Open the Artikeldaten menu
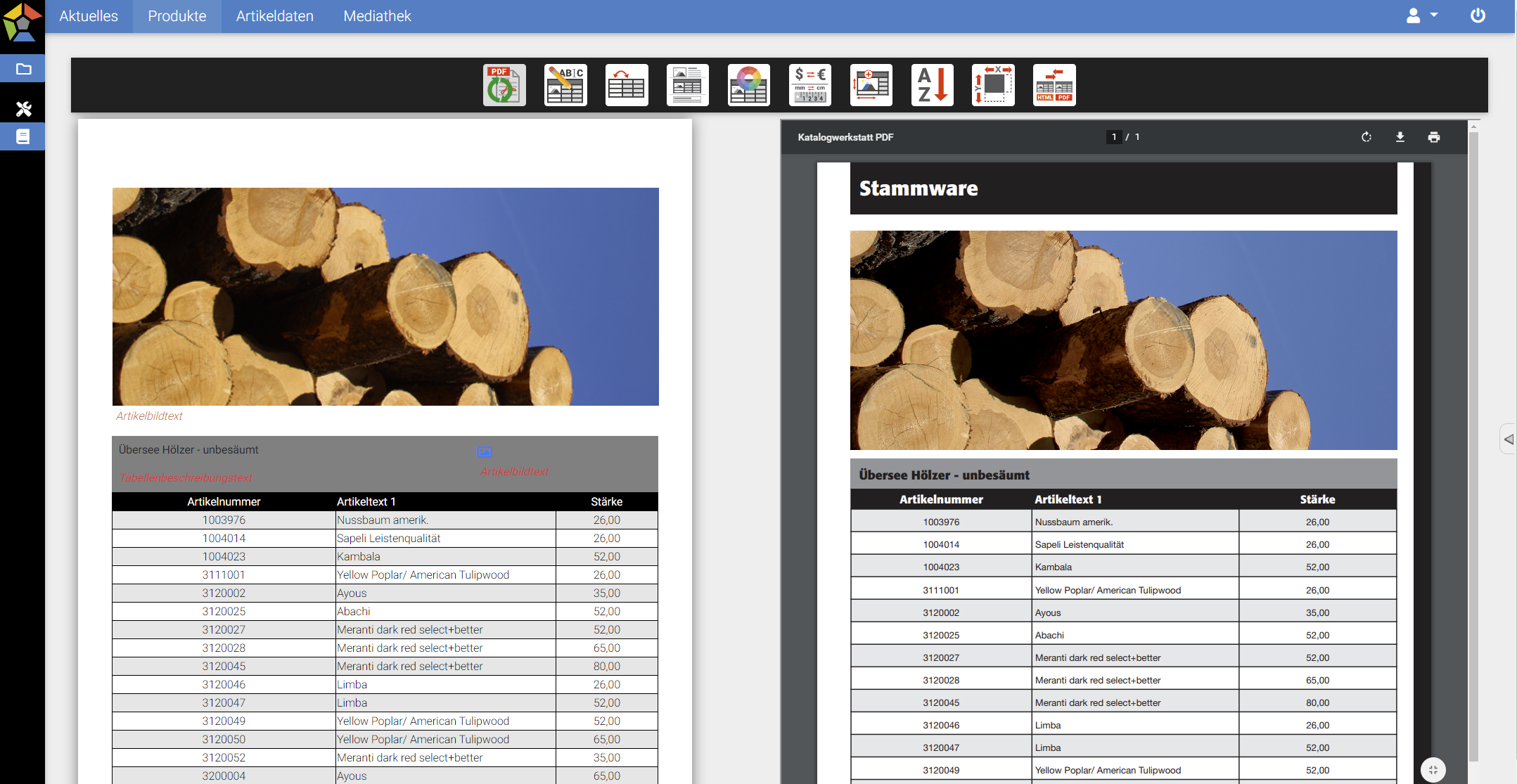The image size is (1517, 784). pos(274,16)
